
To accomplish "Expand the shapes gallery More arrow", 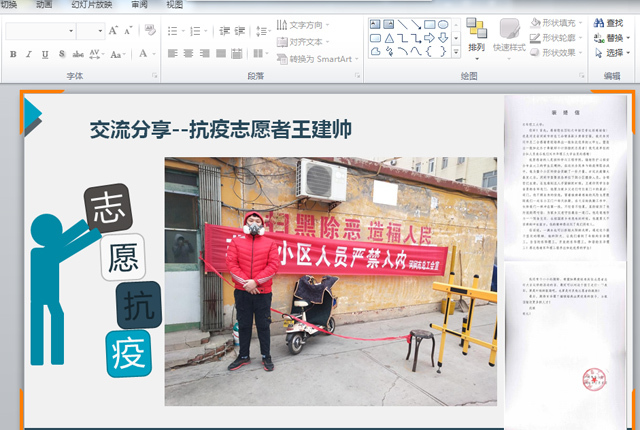I will pos(456,51).
